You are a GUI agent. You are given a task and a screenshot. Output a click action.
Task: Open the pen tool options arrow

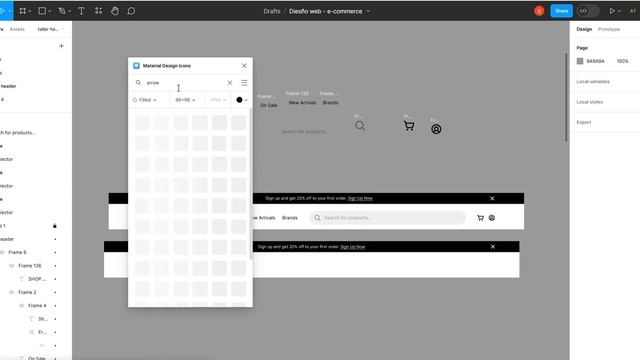pyautogui.click(x=69, y=11)
